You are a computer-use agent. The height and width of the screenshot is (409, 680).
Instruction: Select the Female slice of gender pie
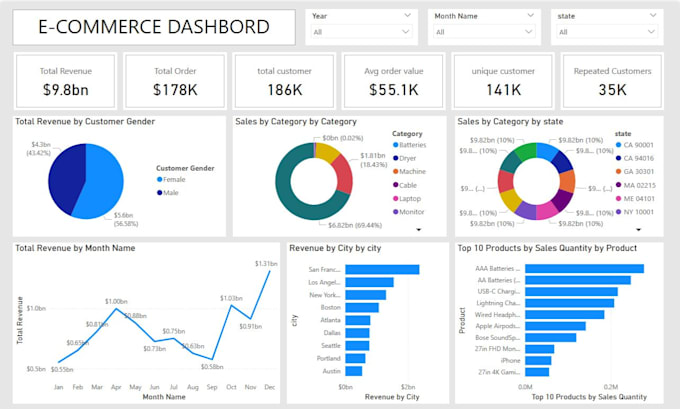[103, 184]
